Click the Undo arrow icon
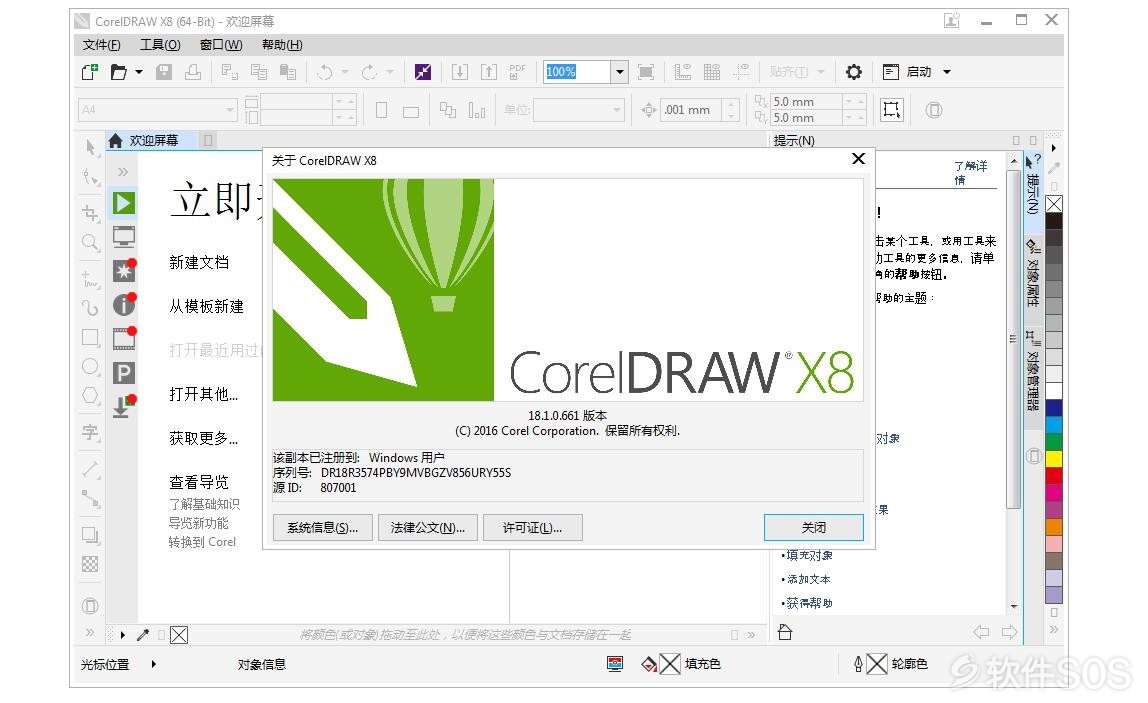 coord(324,72)
